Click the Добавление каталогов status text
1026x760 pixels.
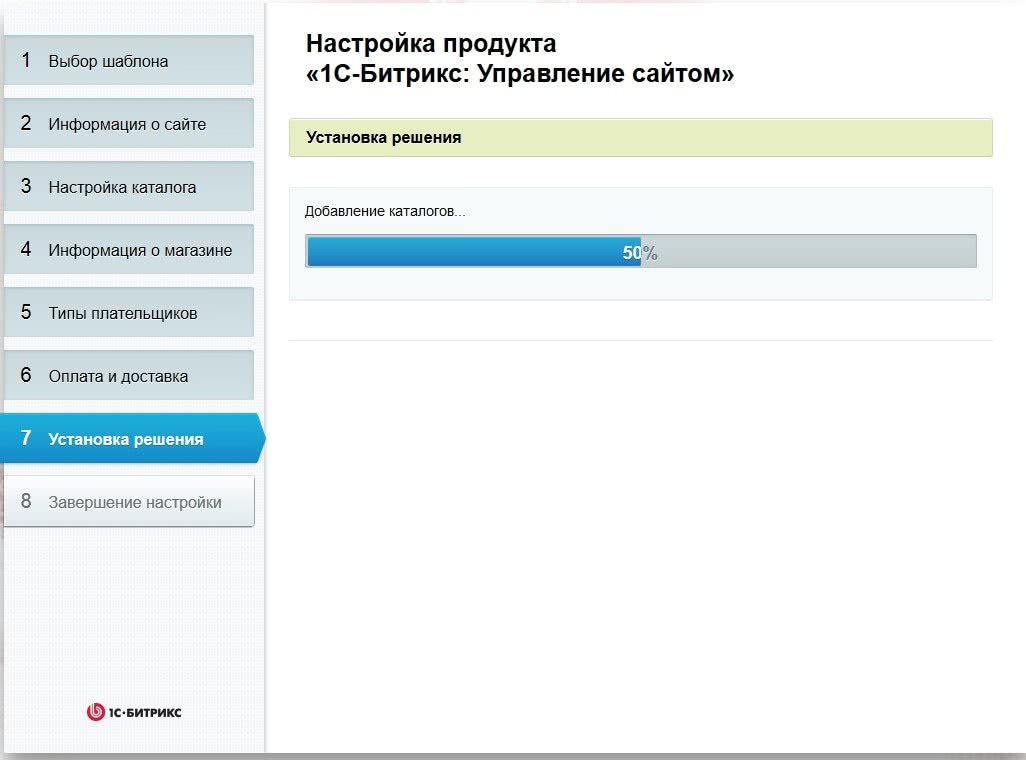(x=385, y=211)
